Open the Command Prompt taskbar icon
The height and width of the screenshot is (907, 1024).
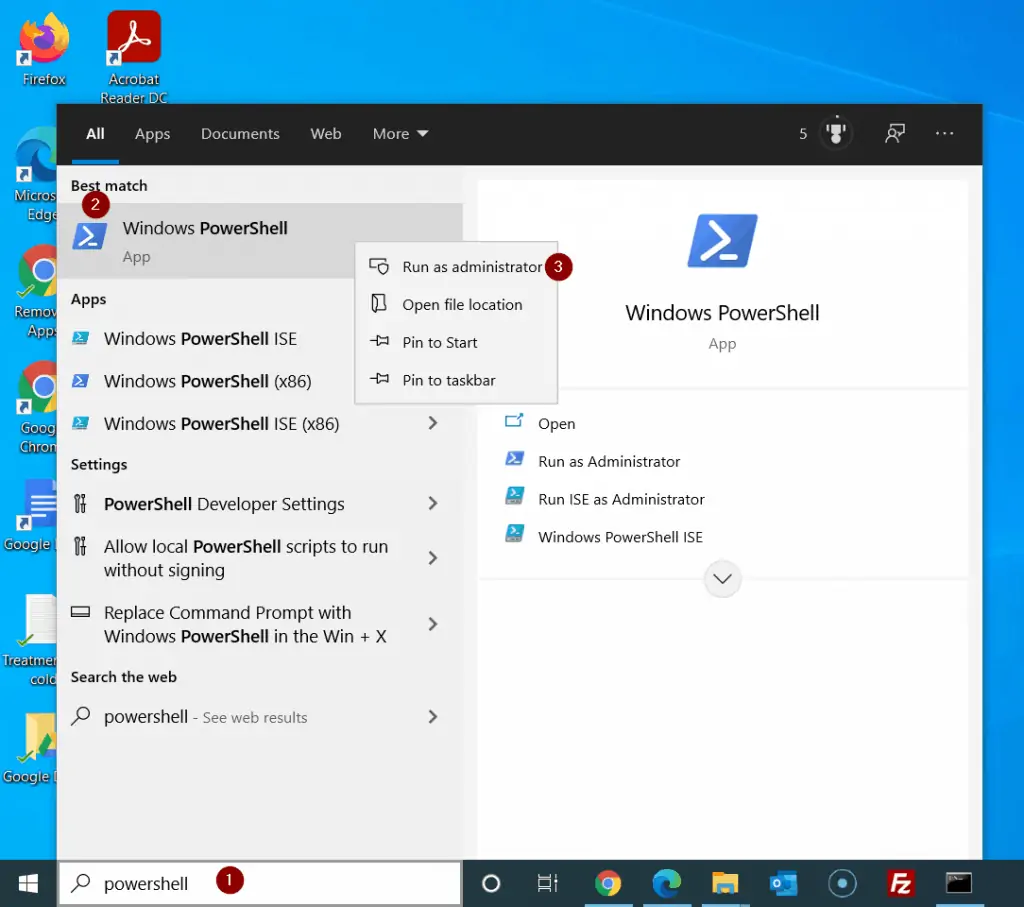(959, 883)
